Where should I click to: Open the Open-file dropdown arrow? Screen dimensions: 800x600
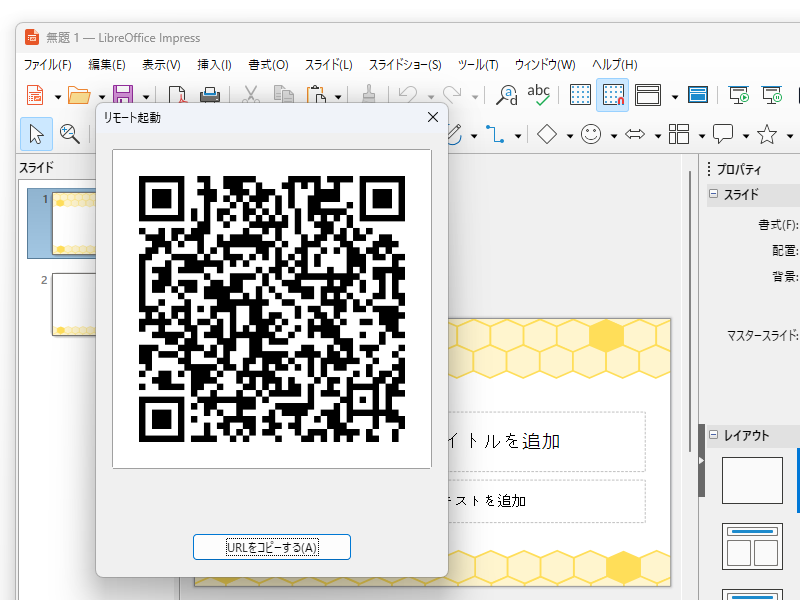102,97
